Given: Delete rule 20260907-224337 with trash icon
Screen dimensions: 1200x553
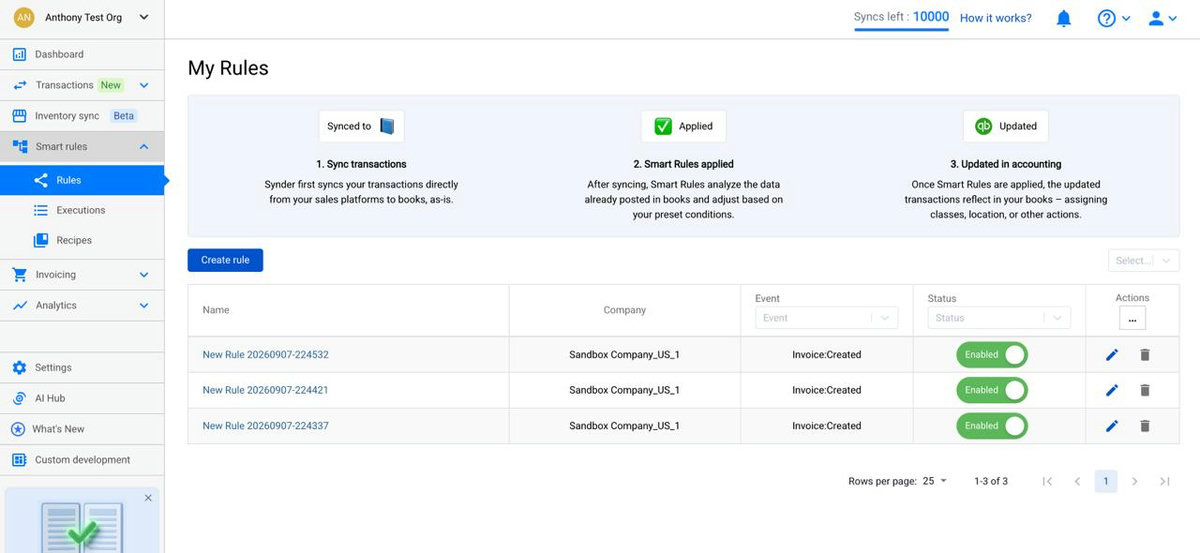Looking at the screenshot, I should point(1145,426).
